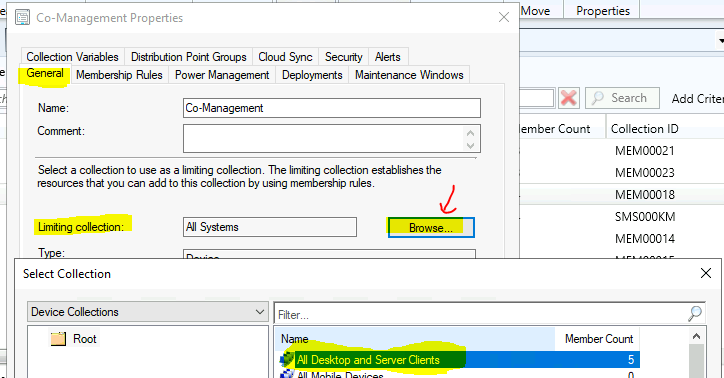Click the Comment box up arrow
Image resolution: width=724 pixels, height=378 pixels.
coord(471,133)
